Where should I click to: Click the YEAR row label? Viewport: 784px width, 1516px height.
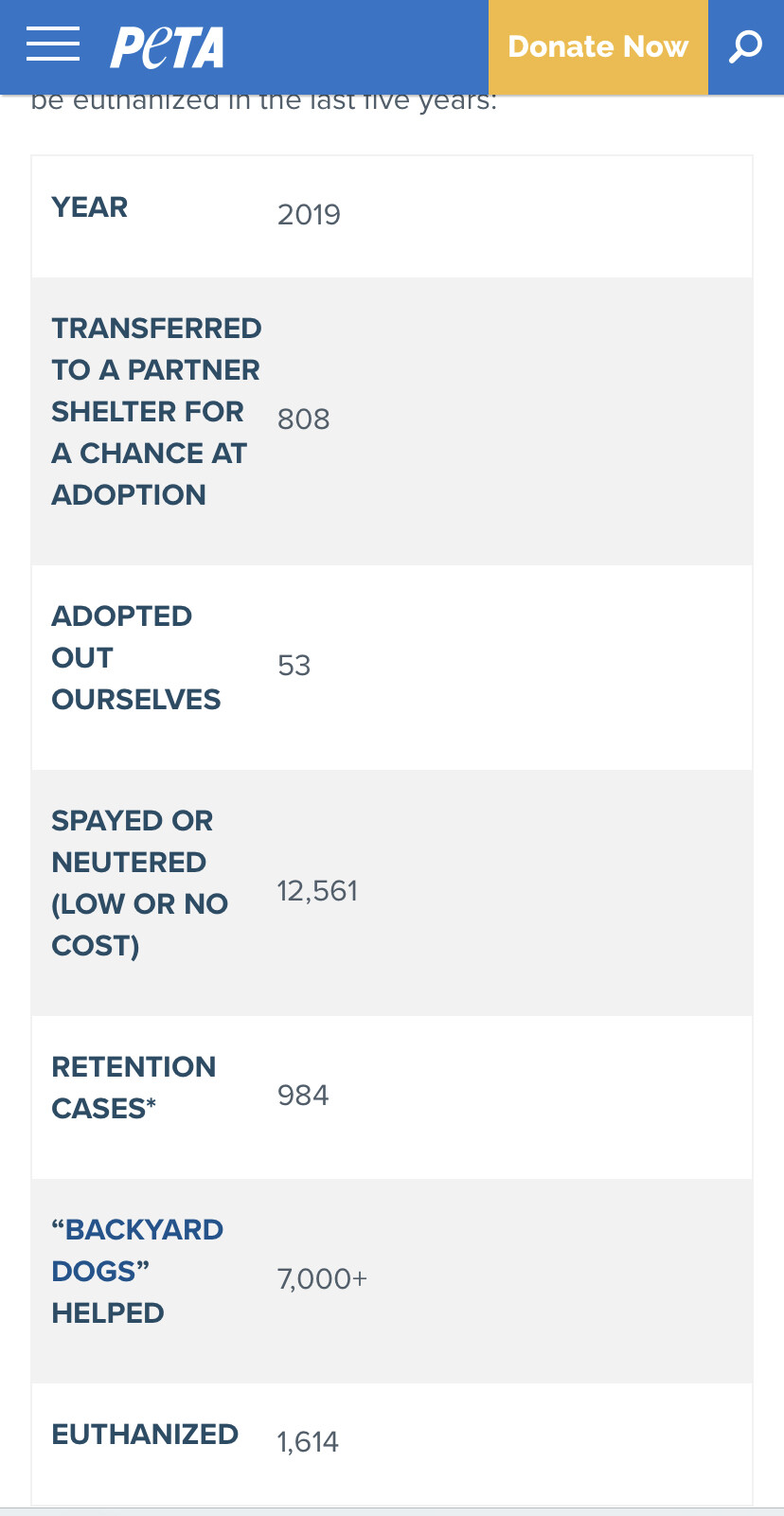90,207
